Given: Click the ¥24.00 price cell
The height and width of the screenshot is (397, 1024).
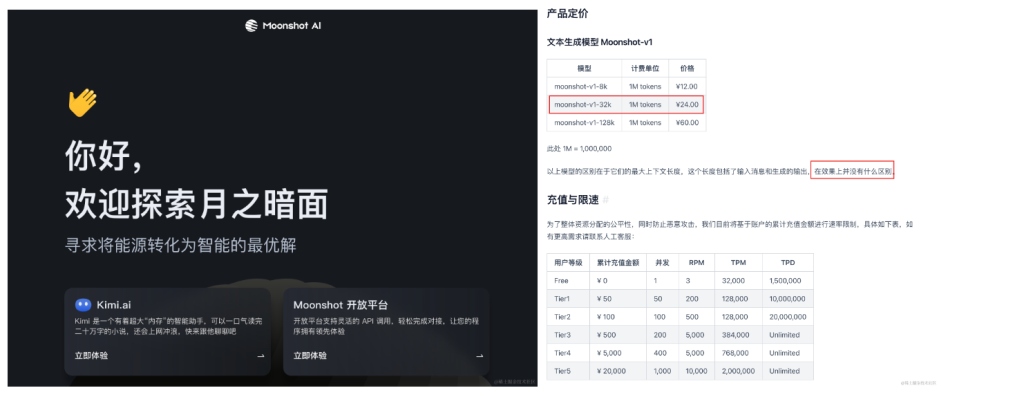Looking at the screenshot, I should pyautogui.click(x=686, y=104).
